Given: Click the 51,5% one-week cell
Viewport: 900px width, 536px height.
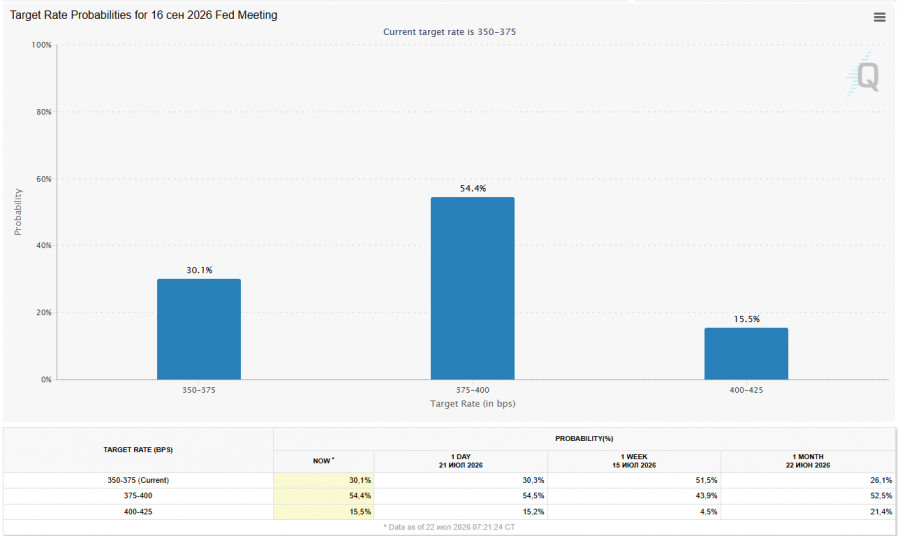Looking at the screenshot, I should [634, 480].
